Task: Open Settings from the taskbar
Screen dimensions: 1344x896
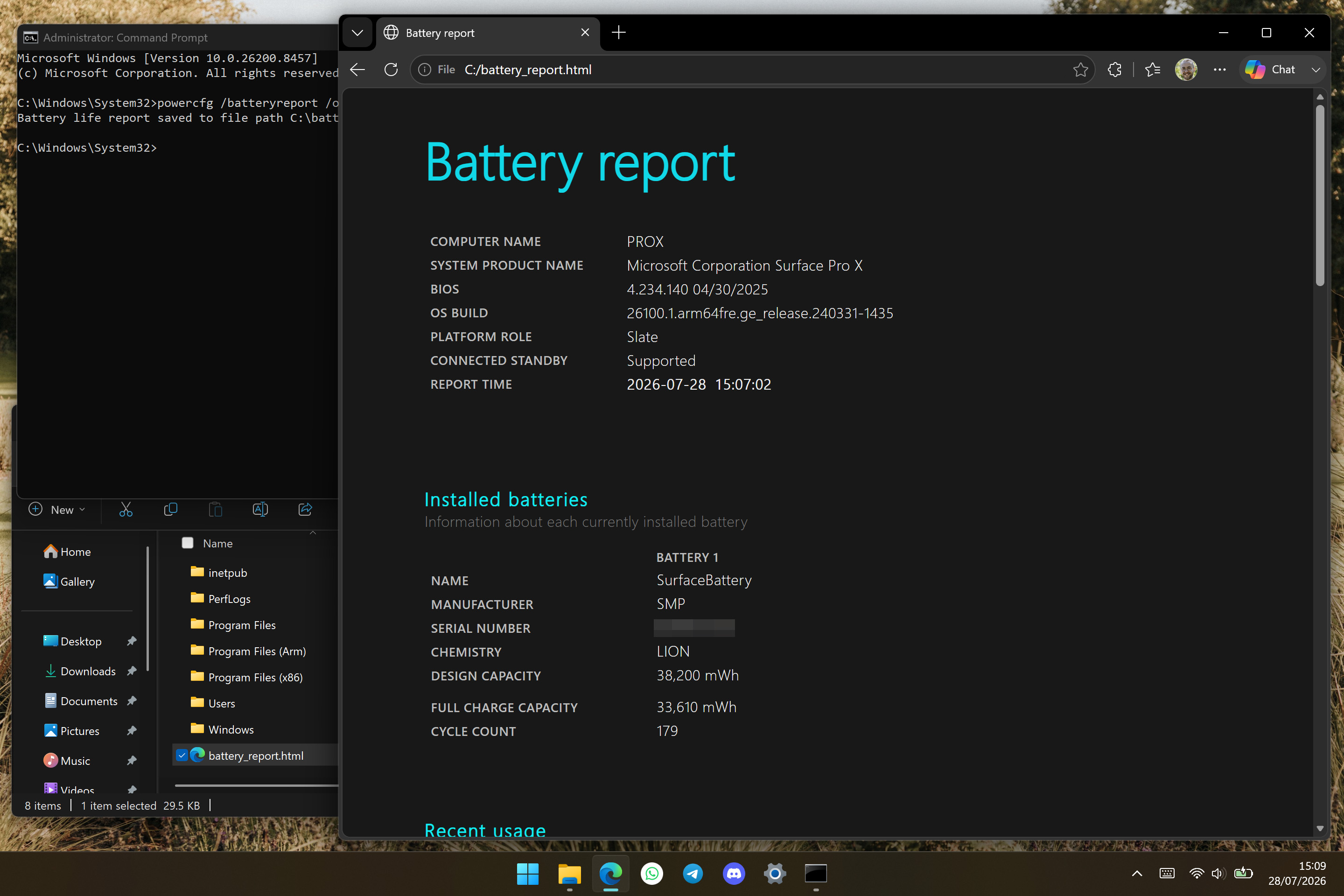Action: click(775, 874)
